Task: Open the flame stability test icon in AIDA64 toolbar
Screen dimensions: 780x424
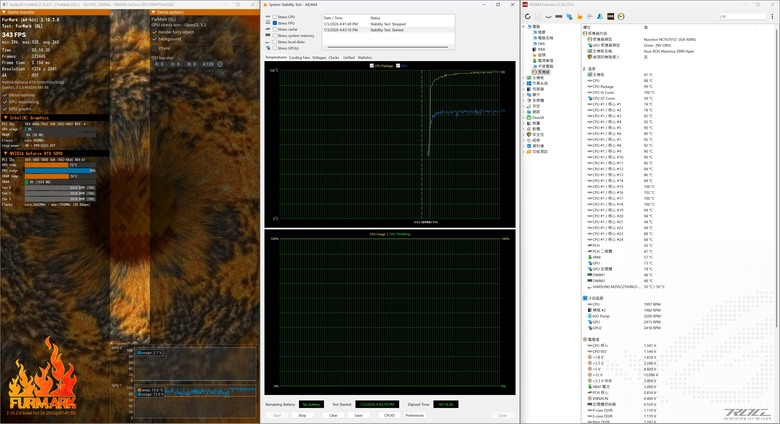Action: 580,16
